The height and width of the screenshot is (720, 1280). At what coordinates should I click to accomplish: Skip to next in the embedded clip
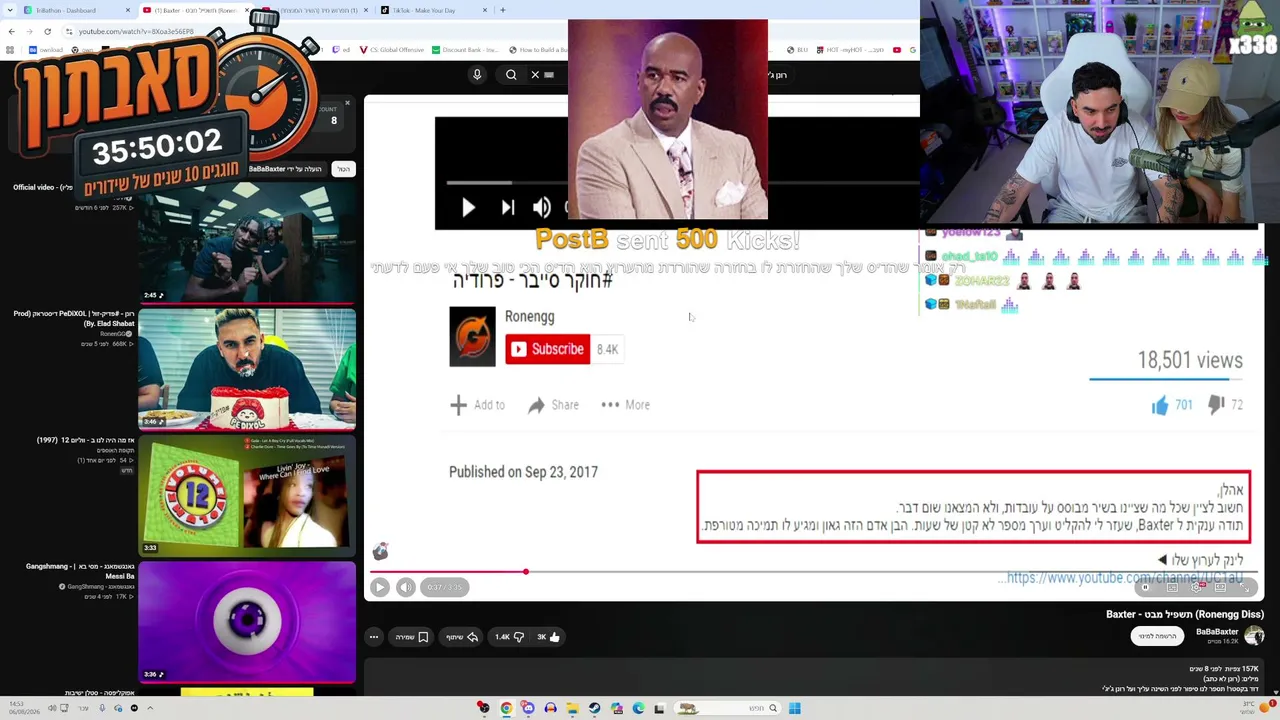tap(507, 207)
